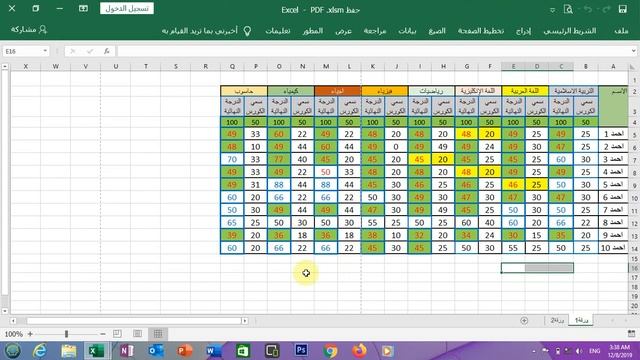Open the ورقة1 sheet tab
This screenshot has width=640, height=360.
[x=582, y=320]
